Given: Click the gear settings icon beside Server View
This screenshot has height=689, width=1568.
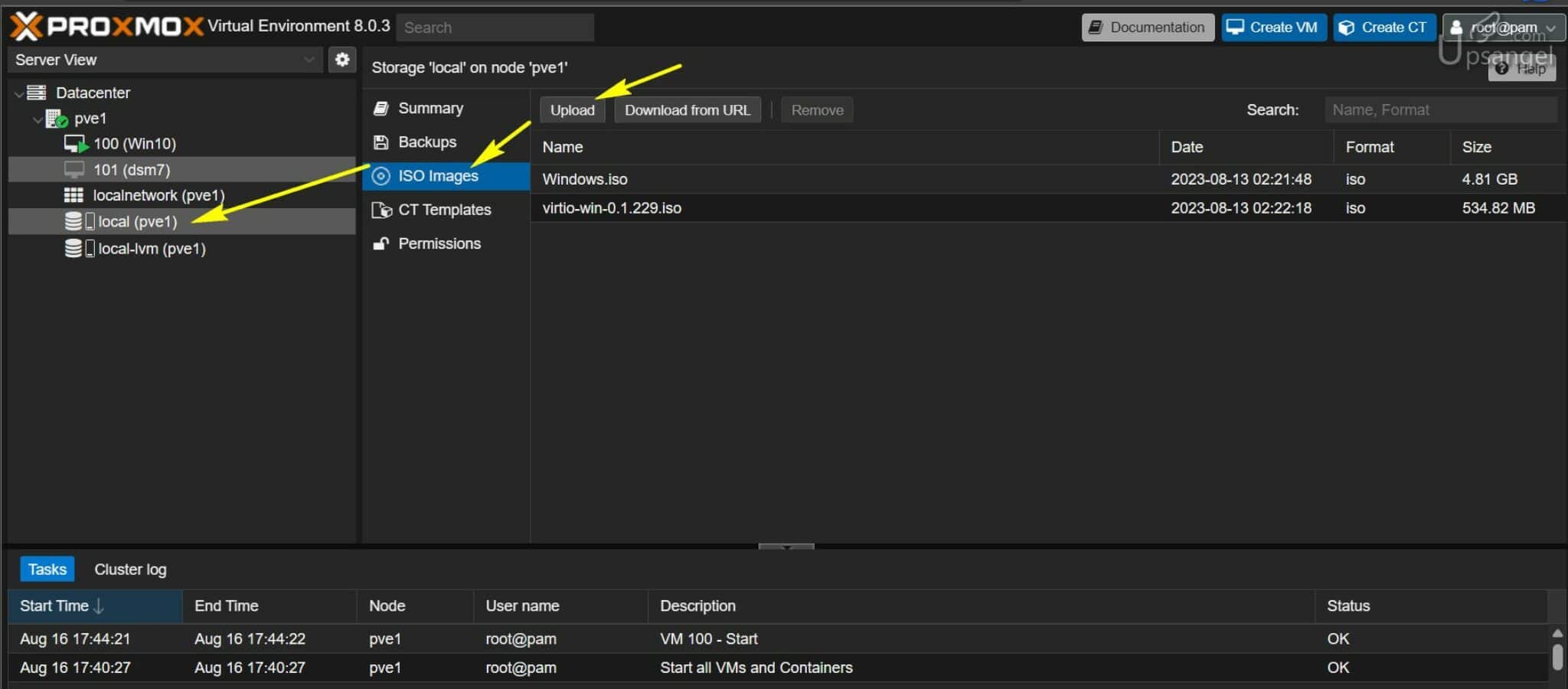Looking at the screenshot, I should (342, 60).
